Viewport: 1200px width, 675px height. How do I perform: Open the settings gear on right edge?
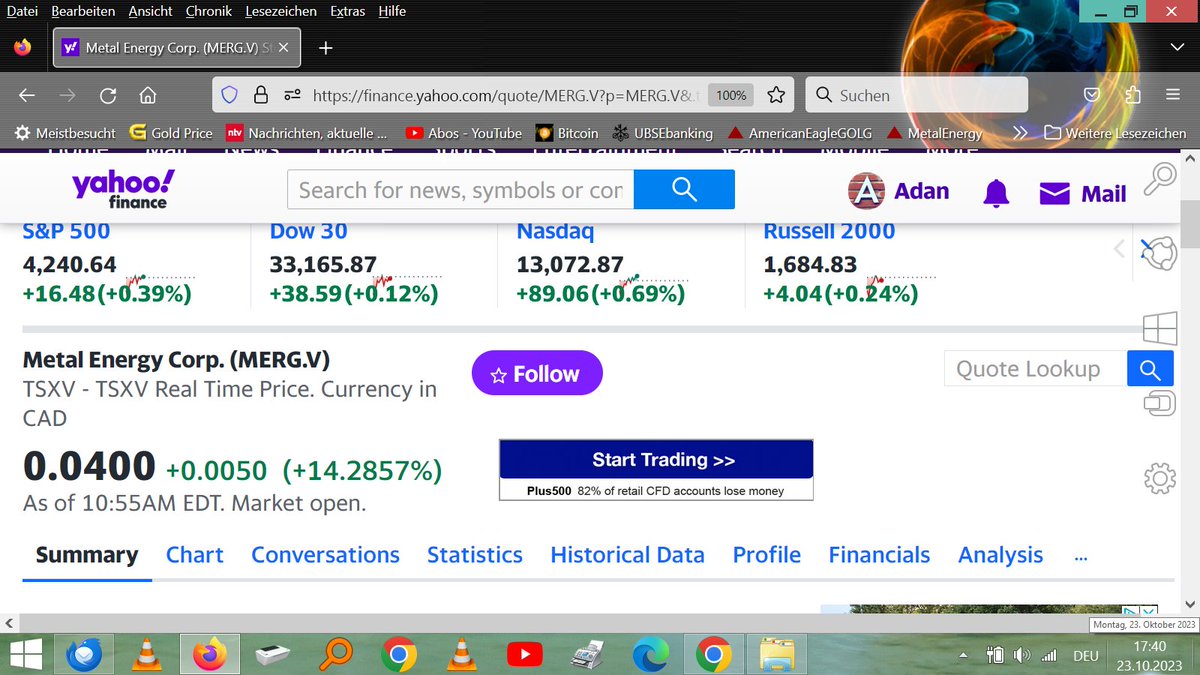point(1158,478)
